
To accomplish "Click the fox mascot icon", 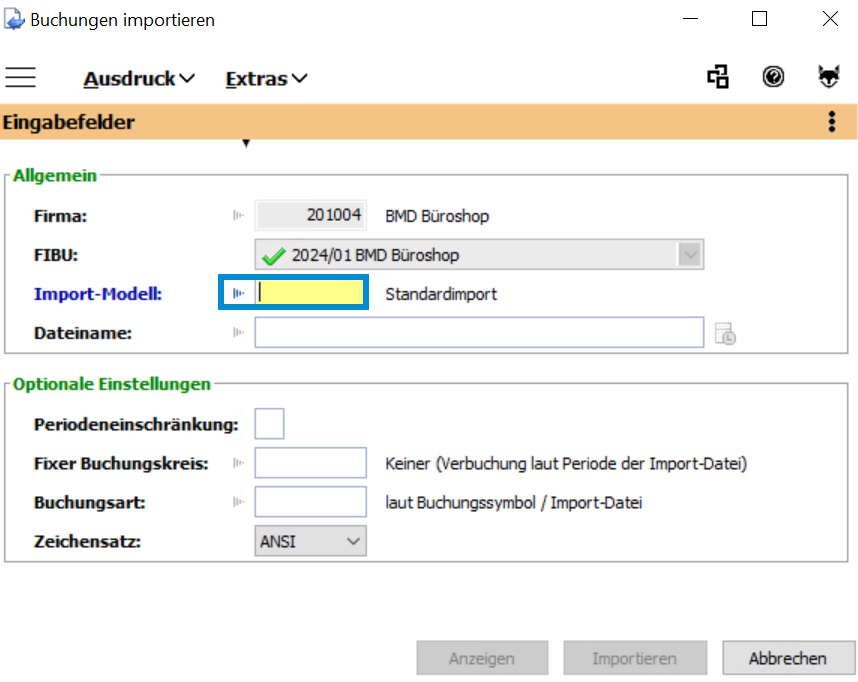I will [828, 77].
